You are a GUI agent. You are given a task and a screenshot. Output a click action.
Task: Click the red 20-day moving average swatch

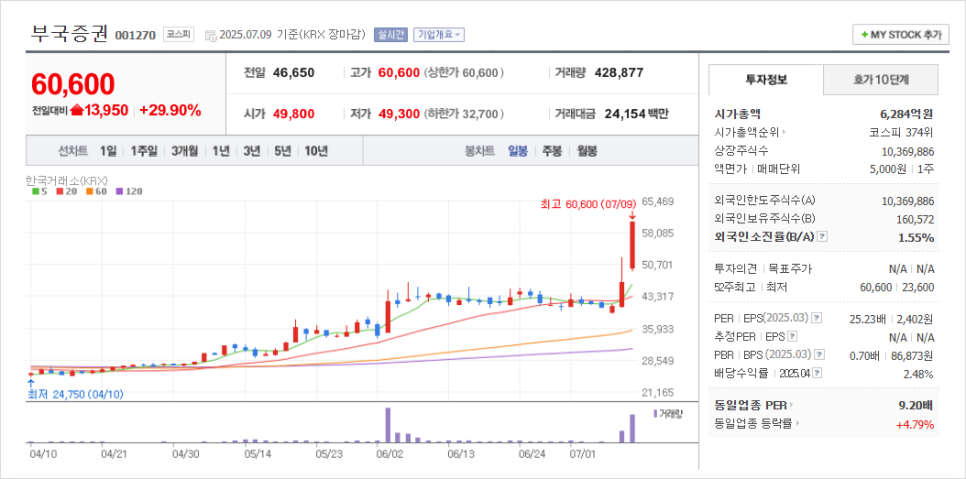click(59, 191)
